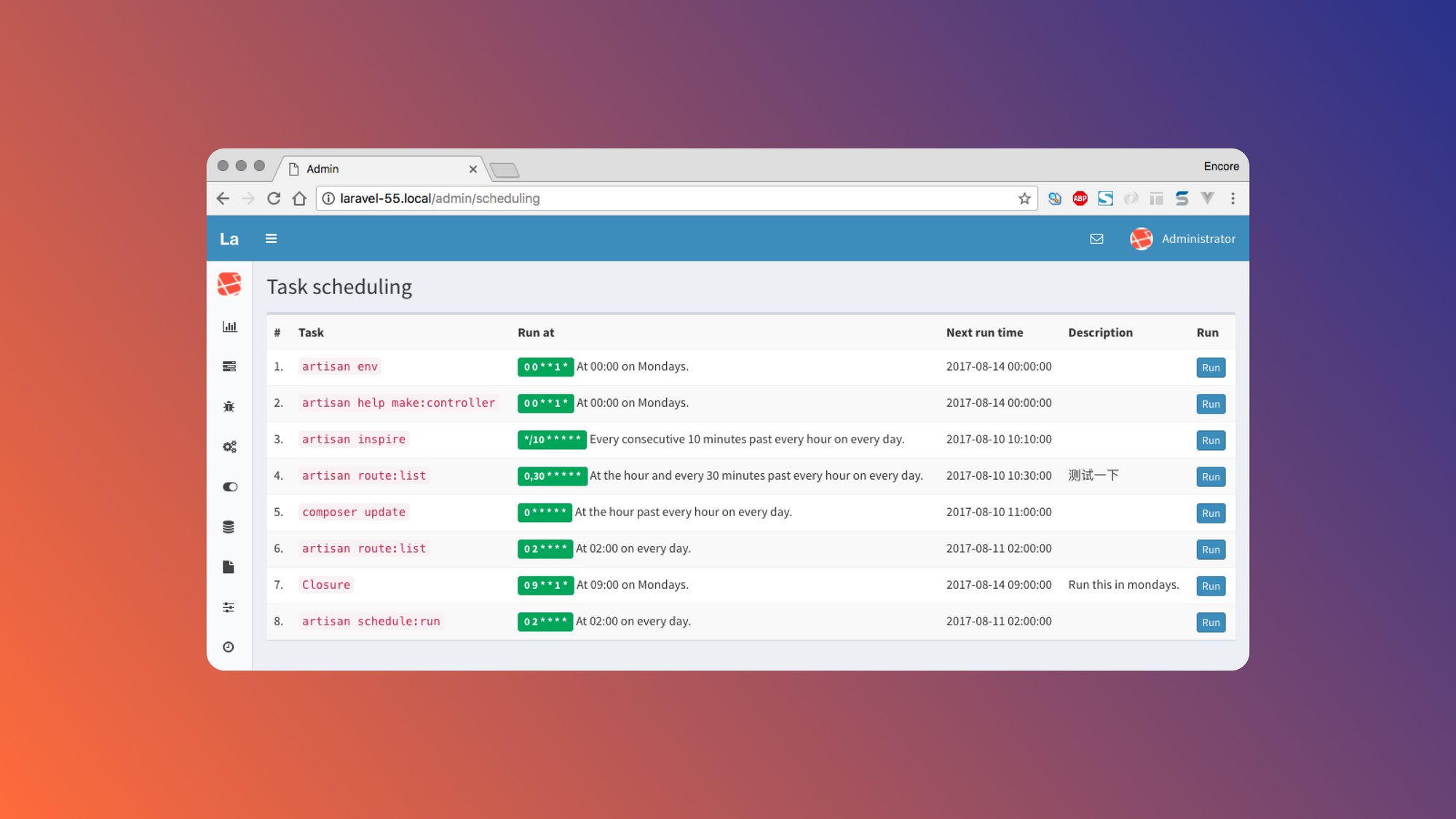Open the server tasks sidebar icon
The image size is (1456, 819).
click(x=229, y=366)
